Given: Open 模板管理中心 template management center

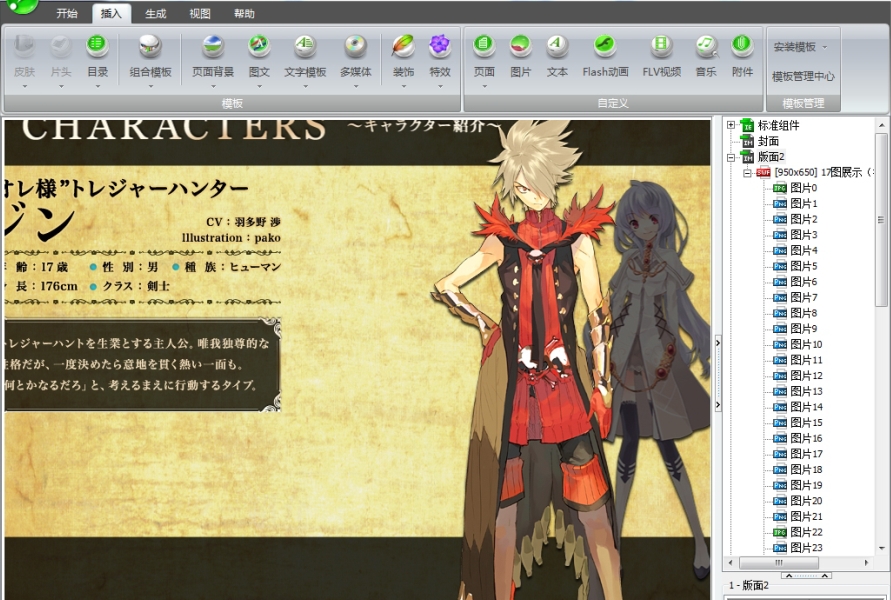Looking at the screenshot, I should point(803,76).
